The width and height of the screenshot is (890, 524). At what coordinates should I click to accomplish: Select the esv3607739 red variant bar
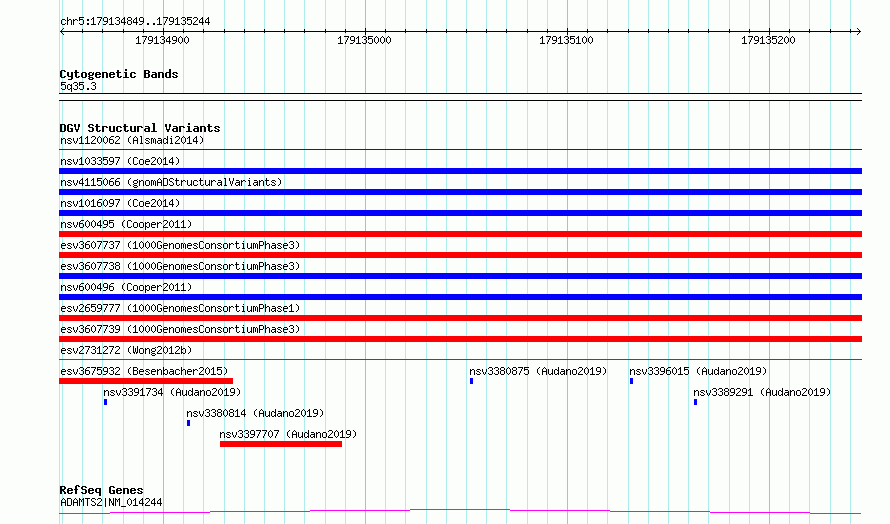[460, 339]
